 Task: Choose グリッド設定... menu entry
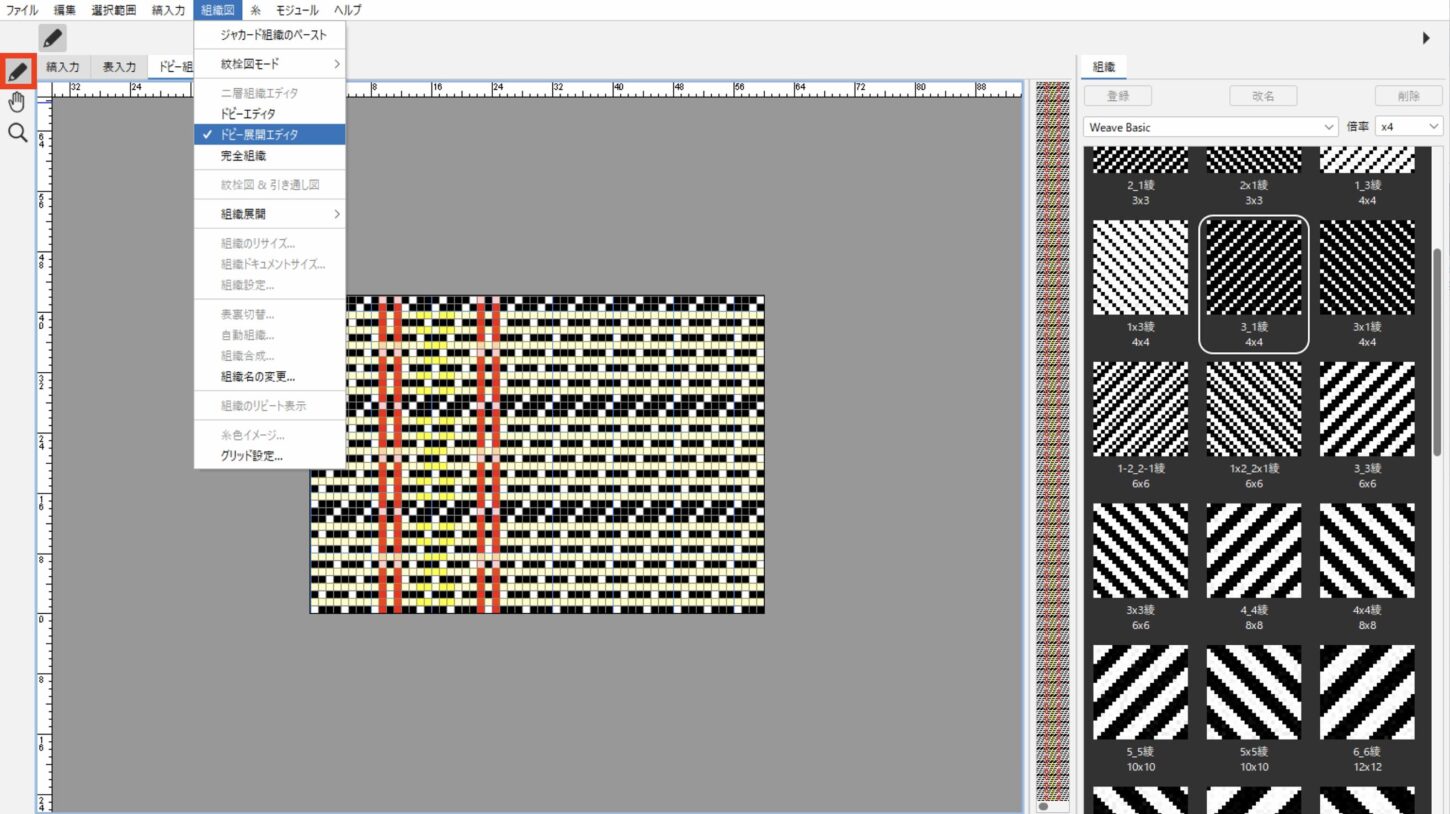(270, 456)
